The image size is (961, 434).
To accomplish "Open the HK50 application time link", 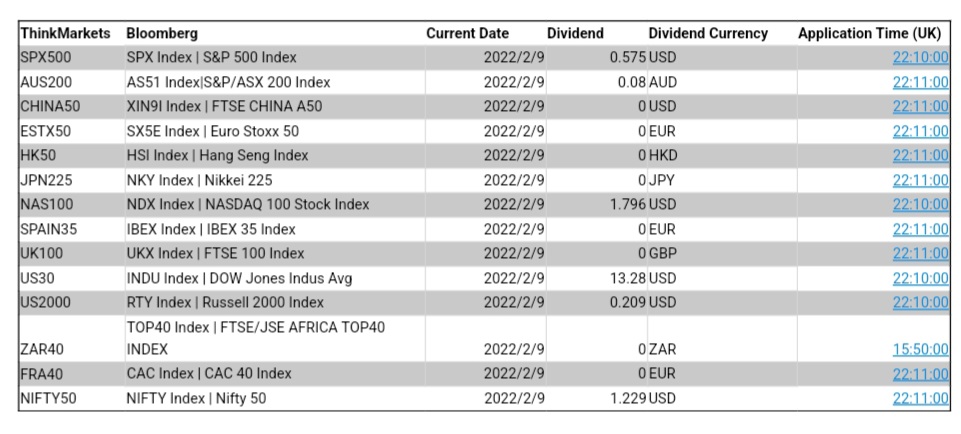I will click(x=920, y=155).
